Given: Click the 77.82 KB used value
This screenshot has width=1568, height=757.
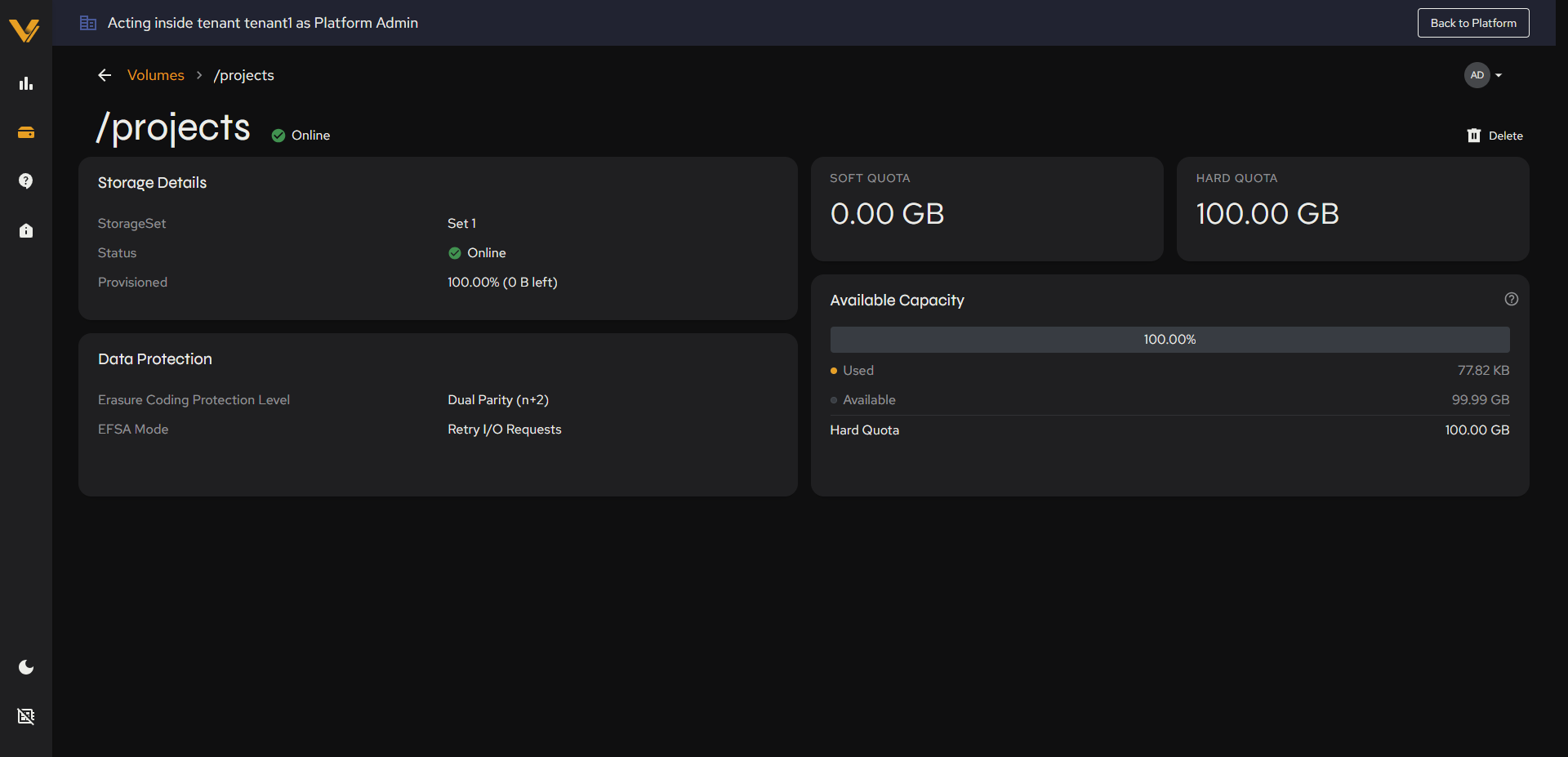Looking at the screenshot, I should [1483, 371].
